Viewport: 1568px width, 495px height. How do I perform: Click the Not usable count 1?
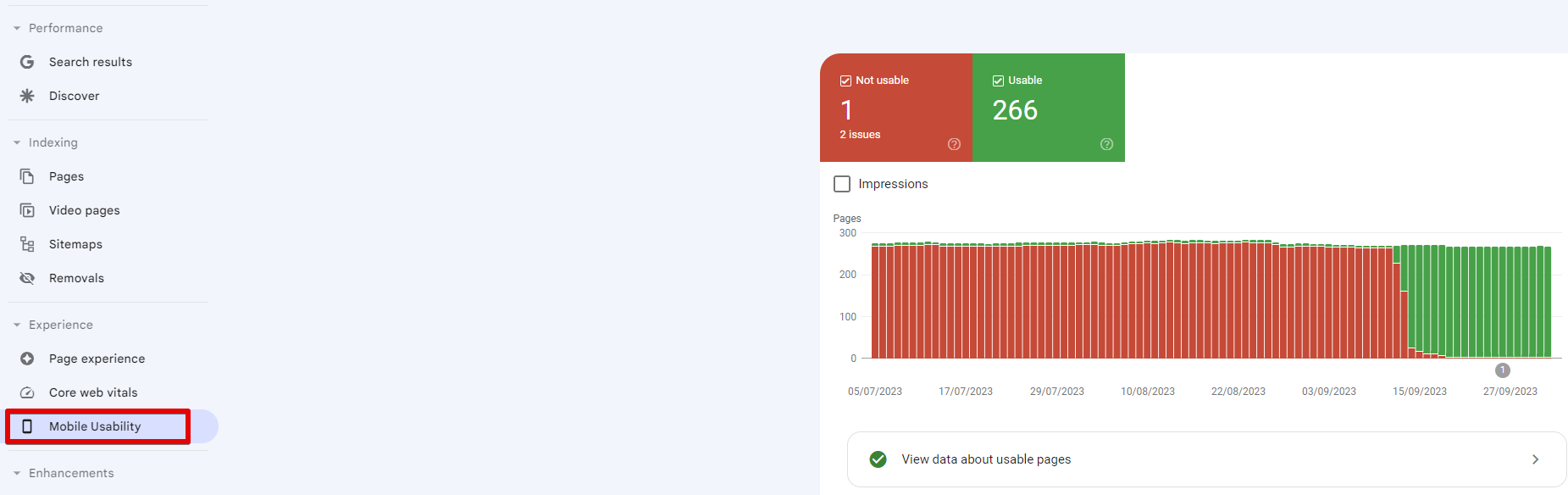point(846,110)
